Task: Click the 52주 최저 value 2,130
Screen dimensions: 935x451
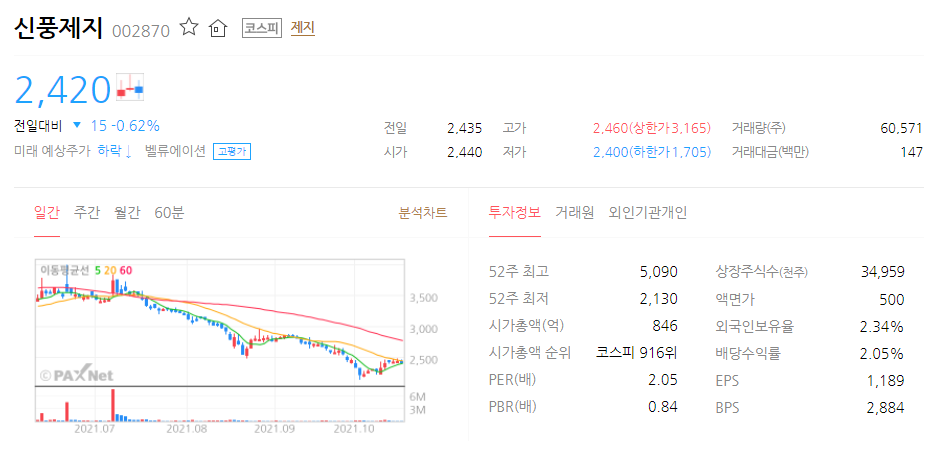Action: pos(660,299)
